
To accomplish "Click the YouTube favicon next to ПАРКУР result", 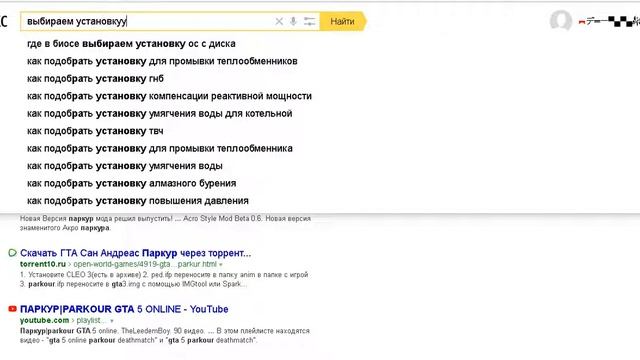I will click(x=12, y=309).
